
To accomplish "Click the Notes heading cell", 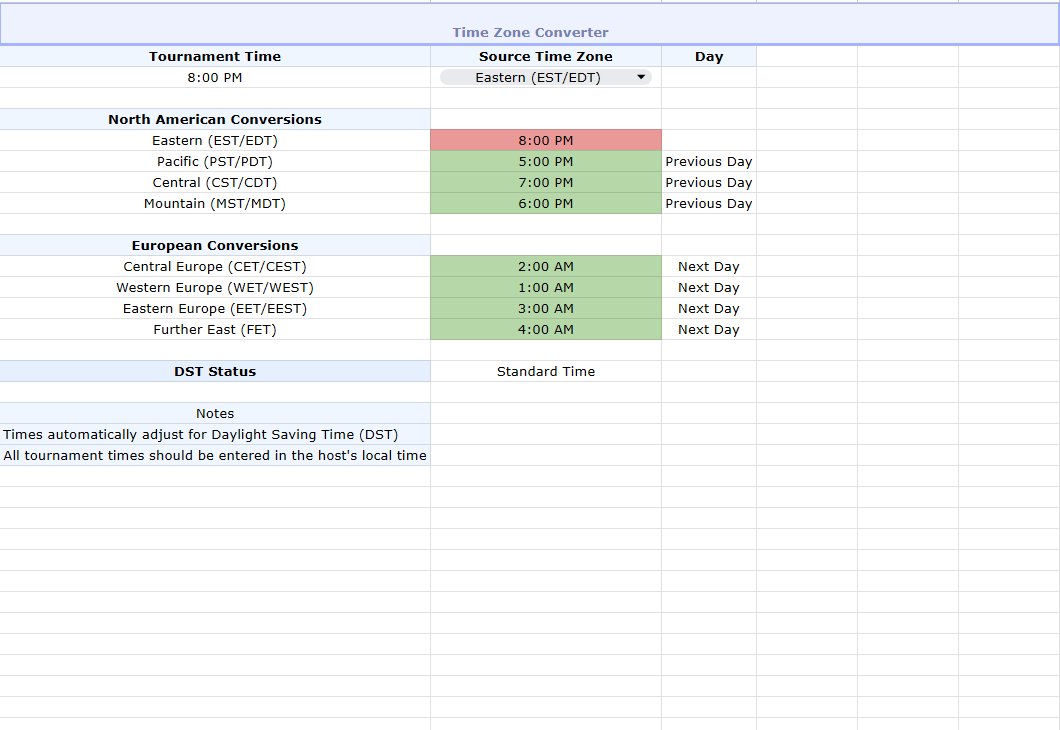I will click(x=215, y=413).
